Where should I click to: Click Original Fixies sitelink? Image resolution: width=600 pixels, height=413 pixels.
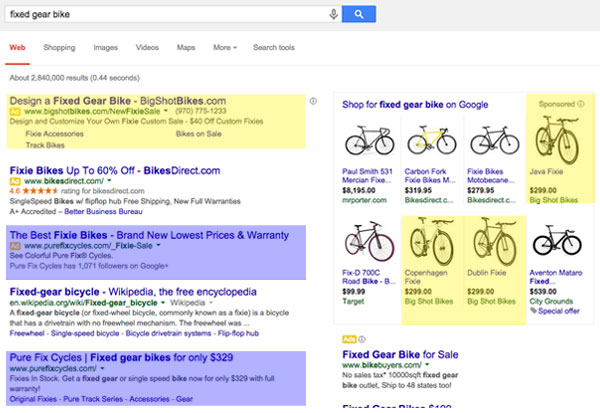33,399
